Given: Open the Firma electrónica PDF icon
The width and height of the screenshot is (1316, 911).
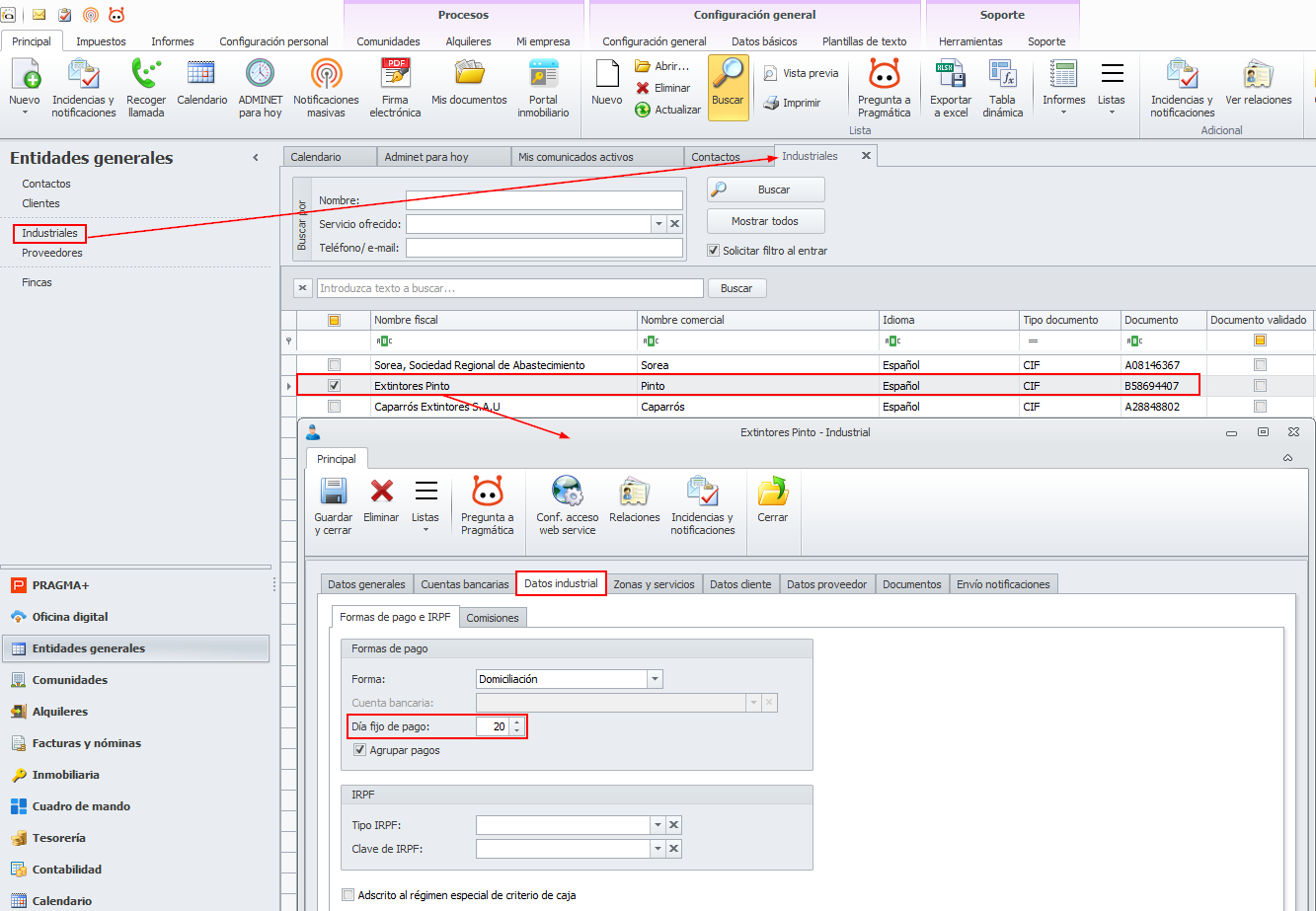Looking at the screenshot, I should pos(395,88).
